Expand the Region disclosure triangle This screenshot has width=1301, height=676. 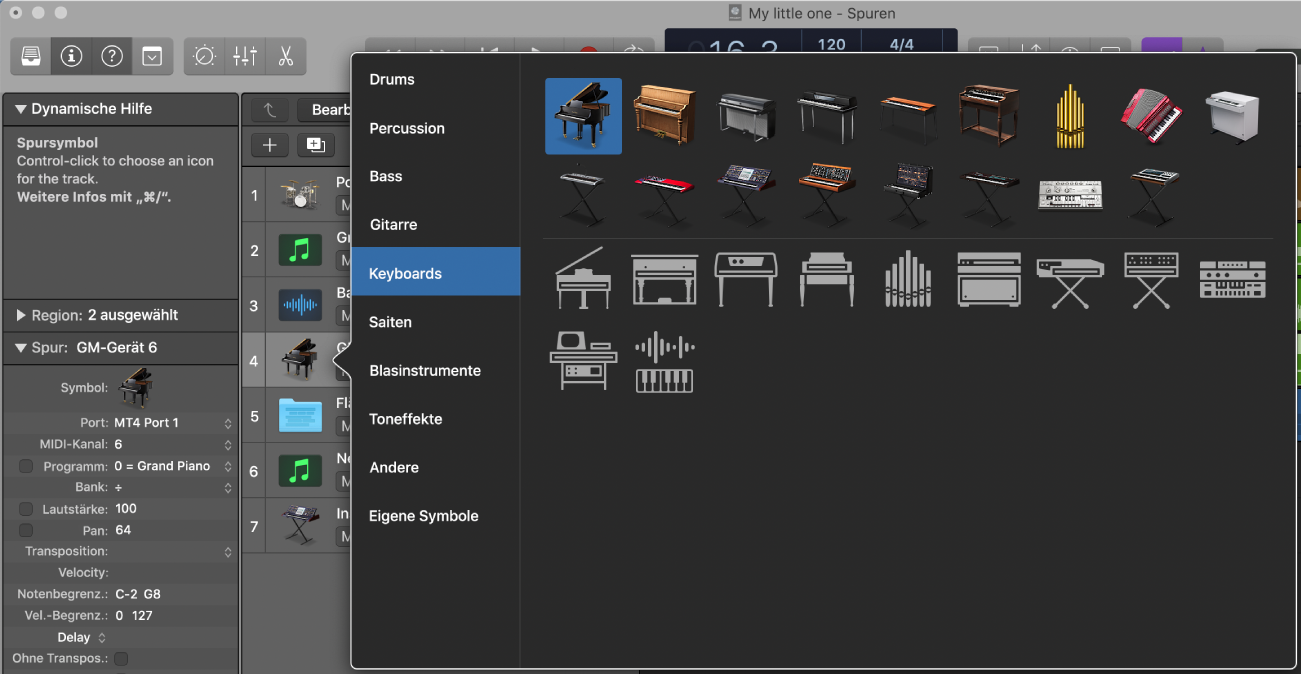click(22, 315)
